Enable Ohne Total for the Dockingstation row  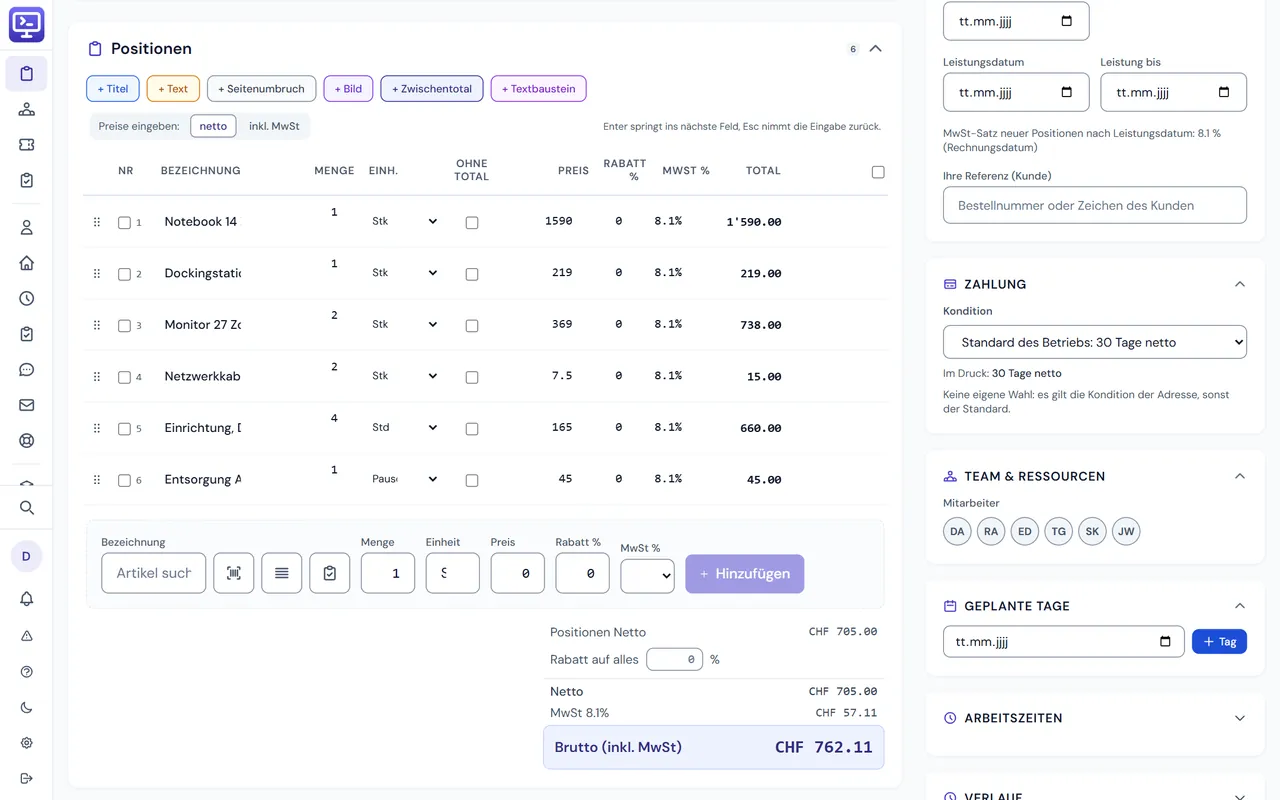pos(472,274)
